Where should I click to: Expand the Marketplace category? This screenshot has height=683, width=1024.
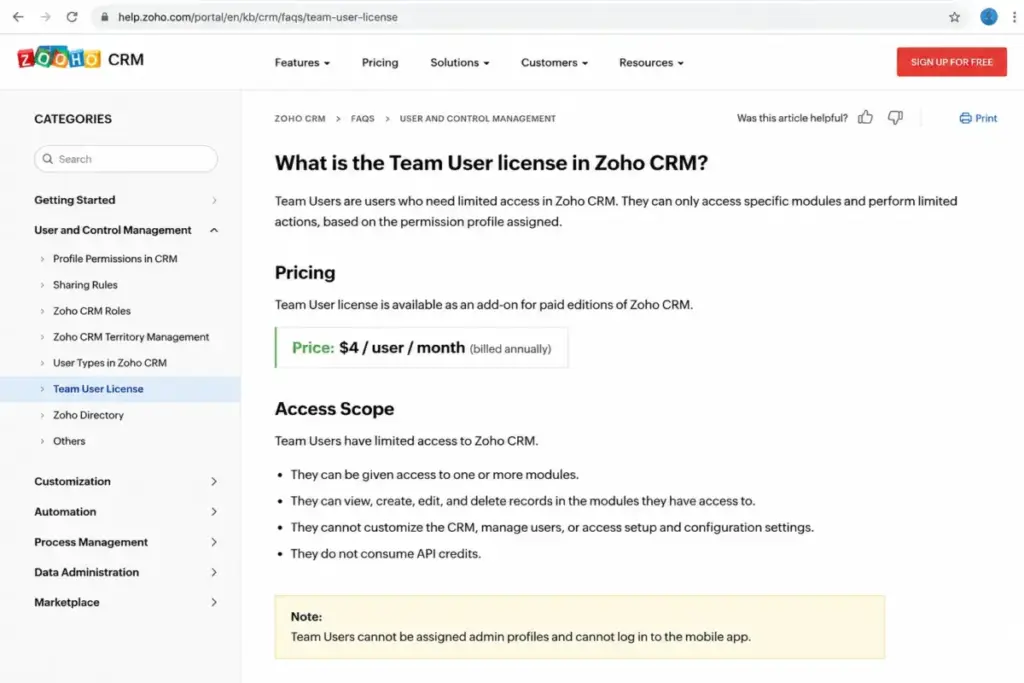pos(125,602)
